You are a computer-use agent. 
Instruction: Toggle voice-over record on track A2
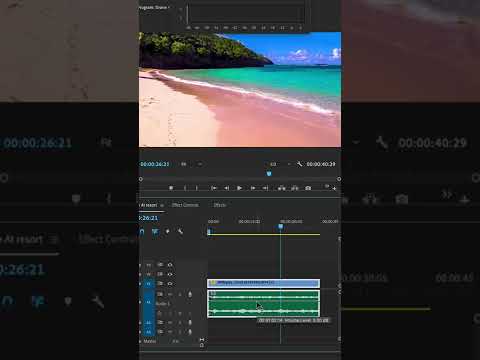tap(190, 322)
